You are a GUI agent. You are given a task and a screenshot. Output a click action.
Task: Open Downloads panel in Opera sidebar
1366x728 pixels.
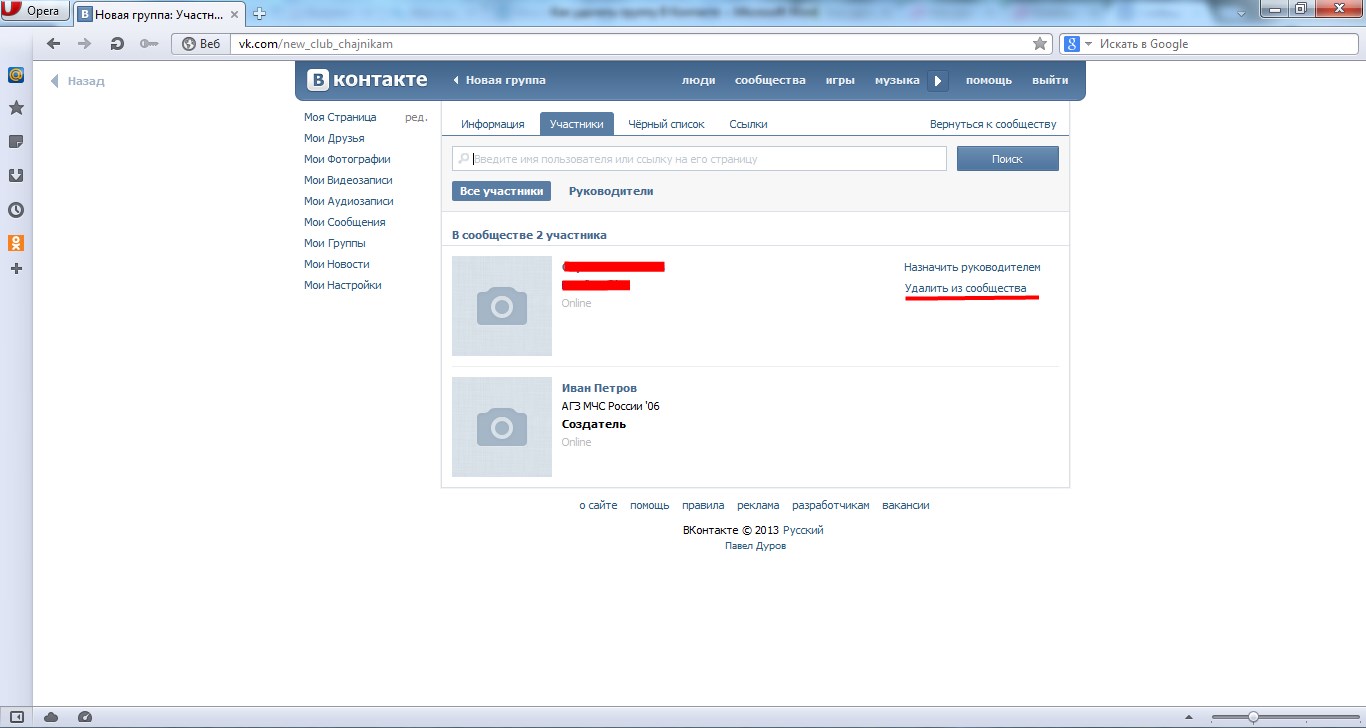click(16, 175)
